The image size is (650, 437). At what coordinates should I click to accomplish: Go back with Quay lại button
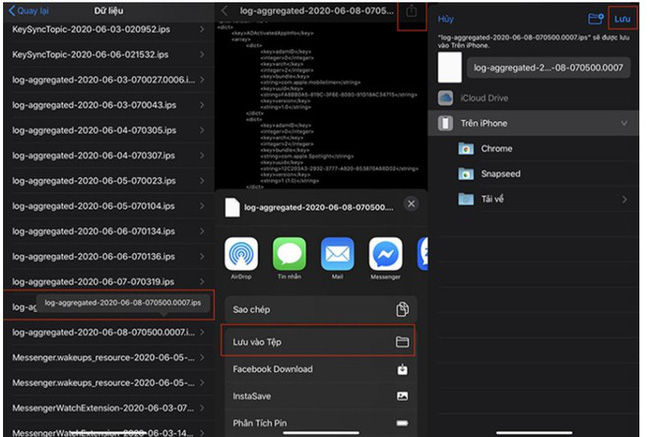pos(30,11)
